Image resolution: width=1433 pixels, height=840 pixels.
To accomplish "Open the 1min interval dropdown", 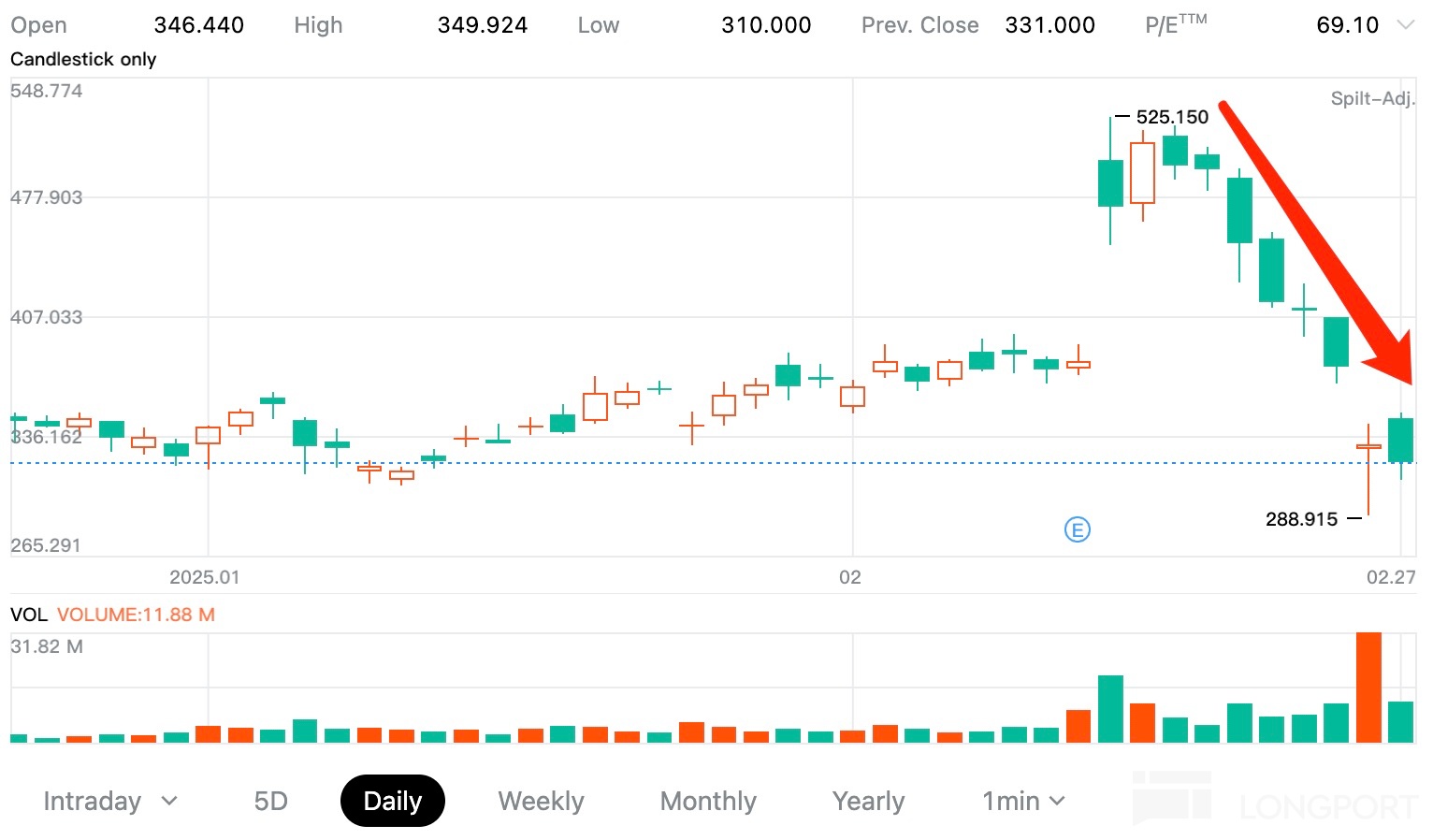I will click(1023, 802).
